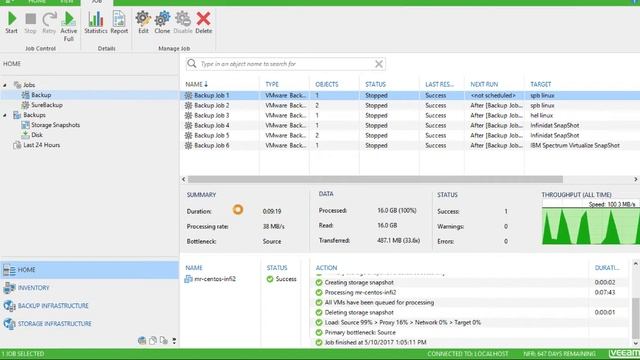Click horizontal scrollbar right arrow
This screenshot has width=640, height=360.
coord(636,179)
